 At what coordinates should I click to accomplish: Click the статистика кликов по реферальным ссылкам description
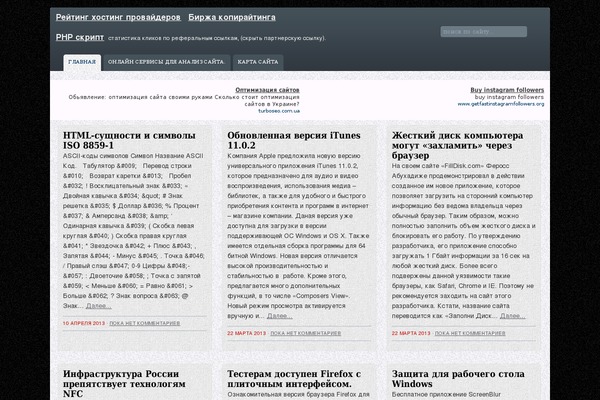pos(217,38)
